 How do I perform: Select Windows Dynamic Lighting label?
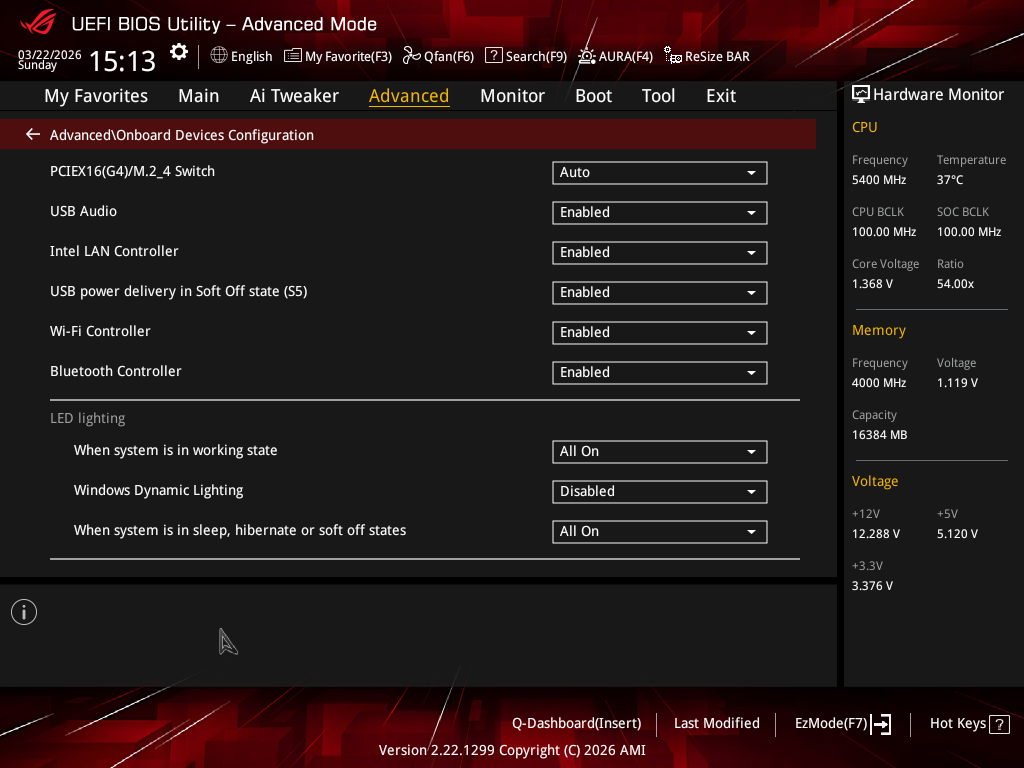coord(159,490)
